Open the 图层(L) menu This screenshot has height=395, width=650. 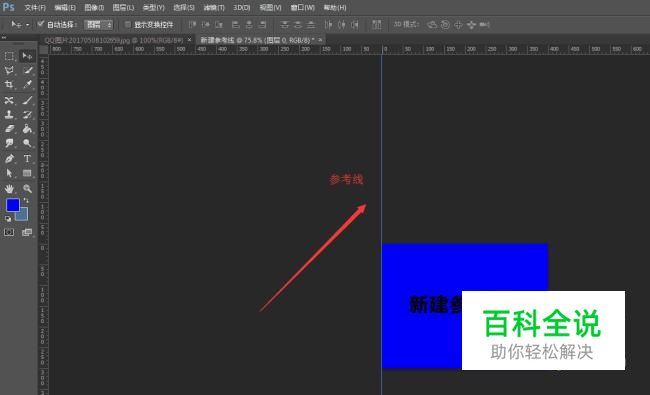124,7
